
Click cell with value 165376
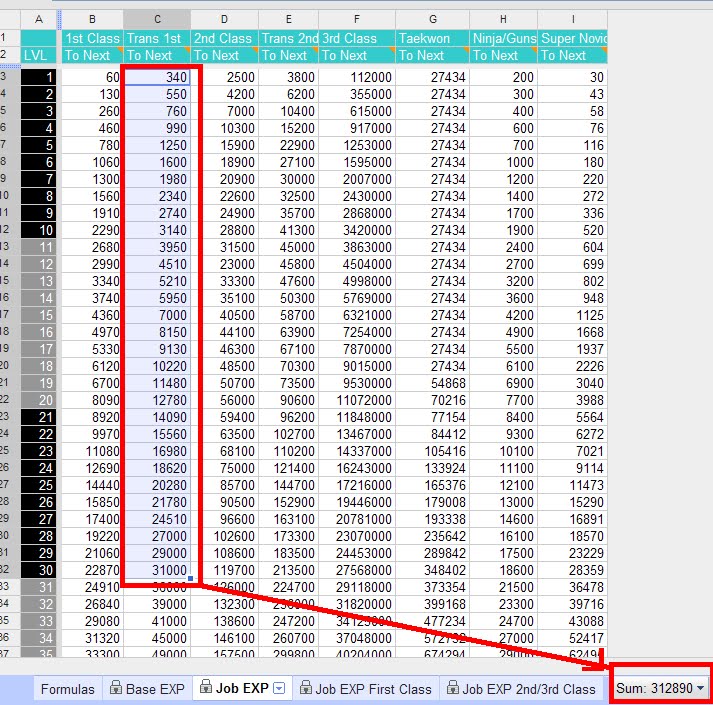432,485
